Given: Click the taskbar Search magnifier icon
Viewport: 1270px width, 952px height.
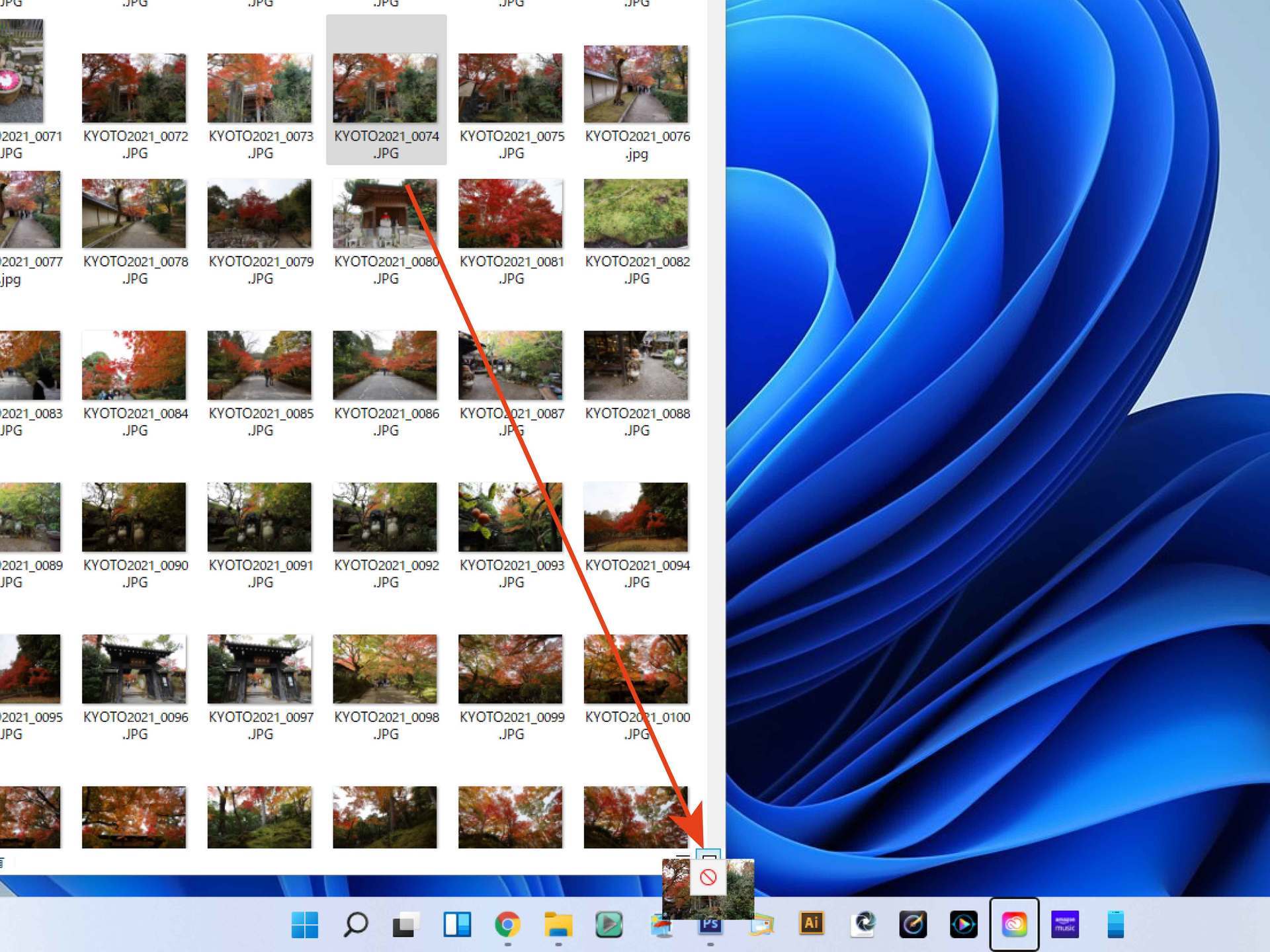Looking at the screenshot, I should click(355, 924).
